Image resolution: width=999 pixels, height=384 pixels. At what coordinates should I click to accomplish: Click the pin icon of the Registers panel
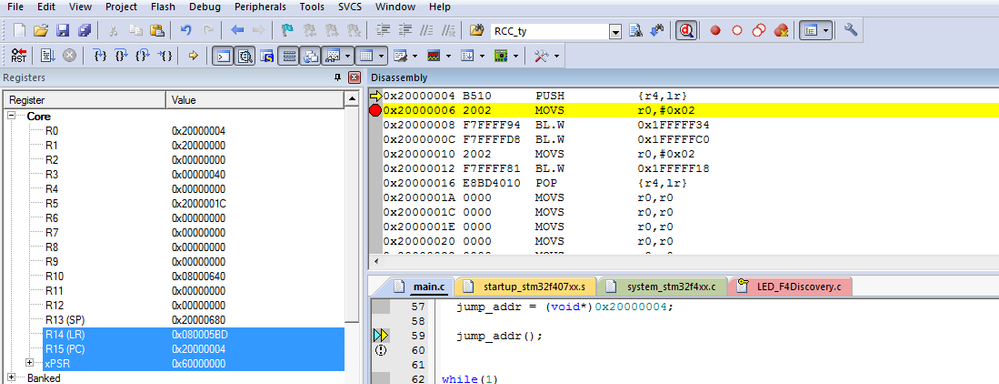click(338, 78)
